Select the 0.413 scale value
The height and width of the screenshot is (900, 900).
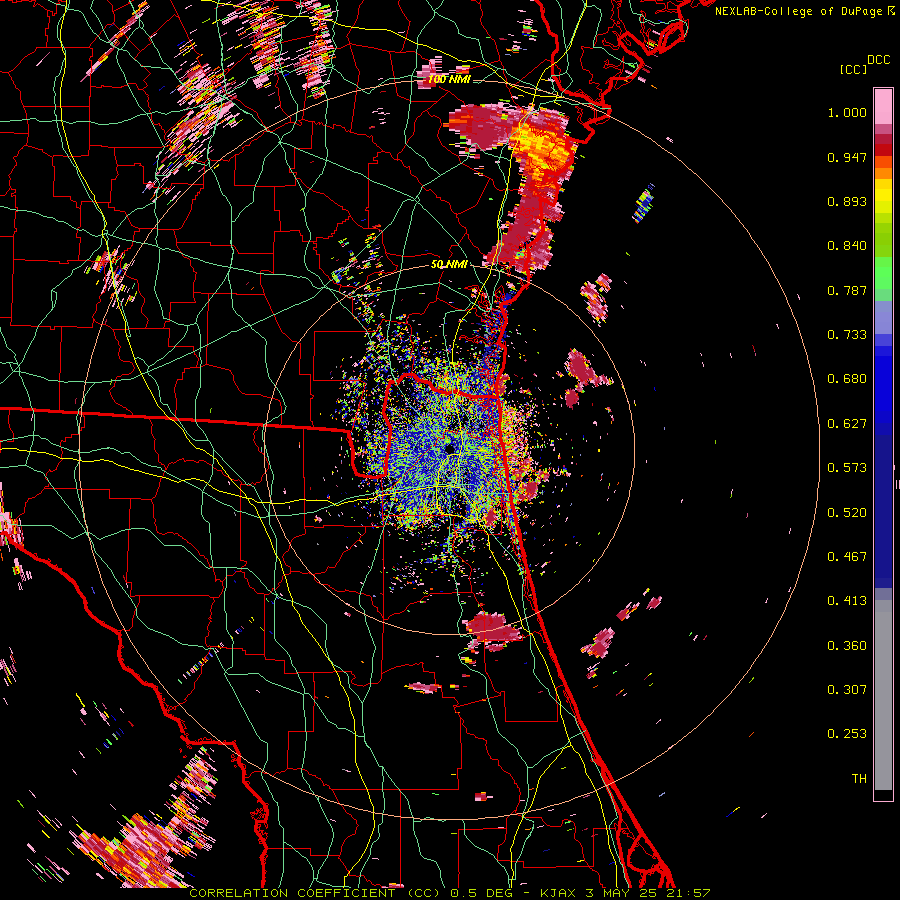pos(847,601)
